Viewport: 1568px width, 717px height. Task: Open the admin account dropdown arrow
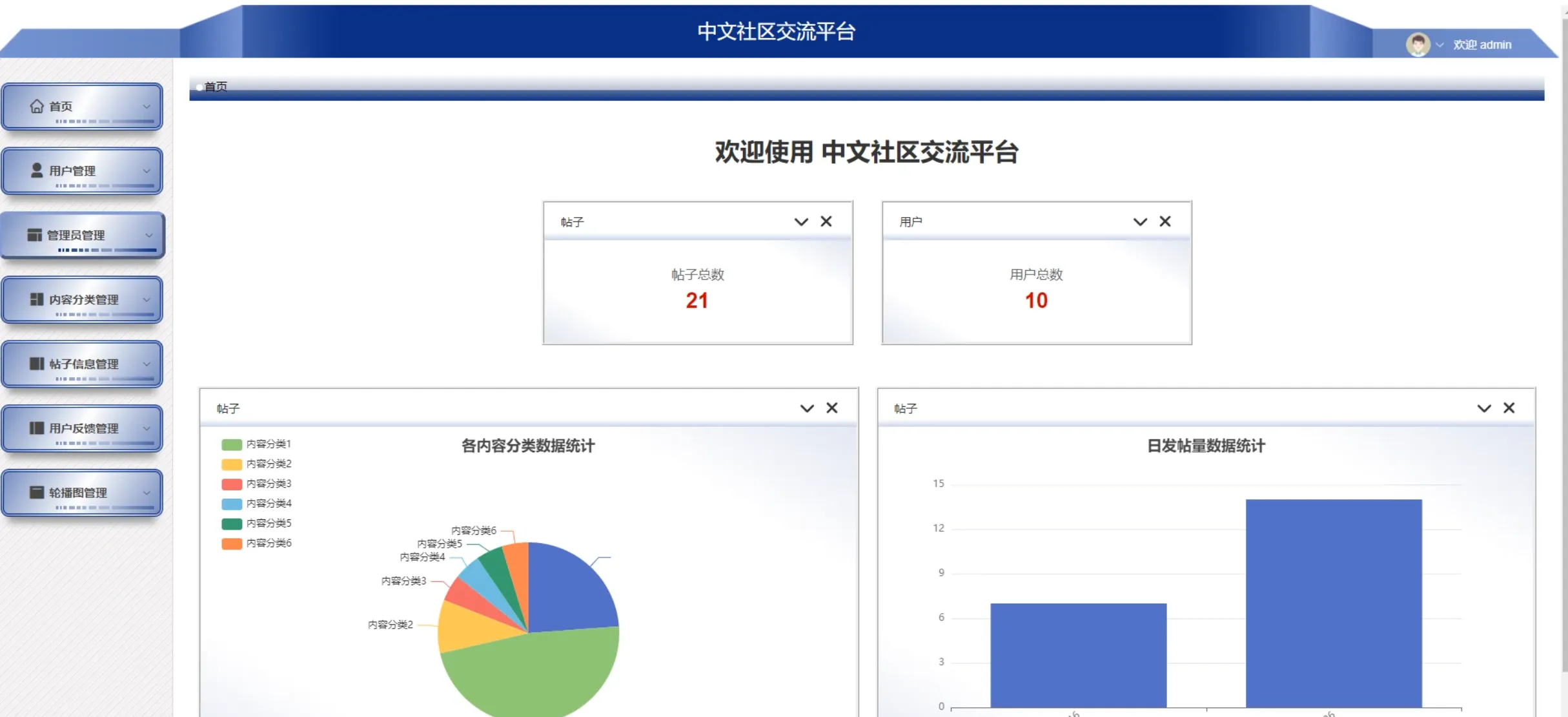pyautogui.click(x=1439, y=44)
